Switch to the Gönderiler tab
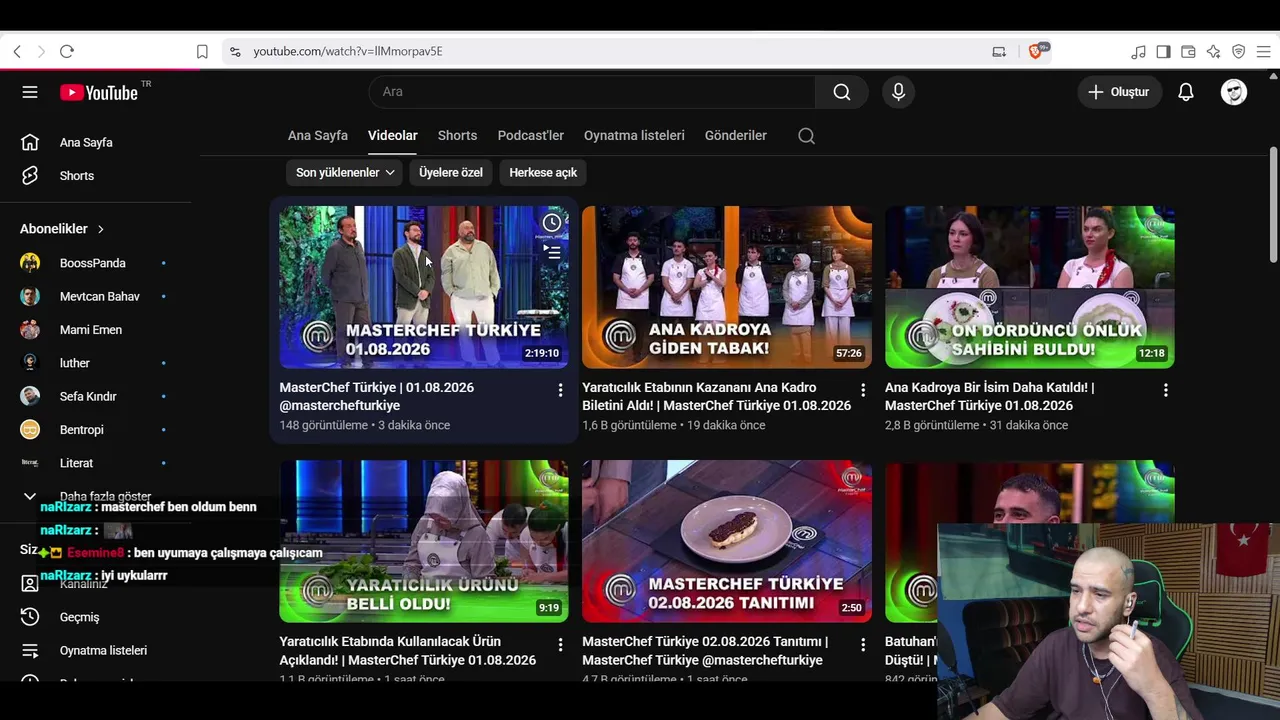1280x720 pixels. coord(736,136)
